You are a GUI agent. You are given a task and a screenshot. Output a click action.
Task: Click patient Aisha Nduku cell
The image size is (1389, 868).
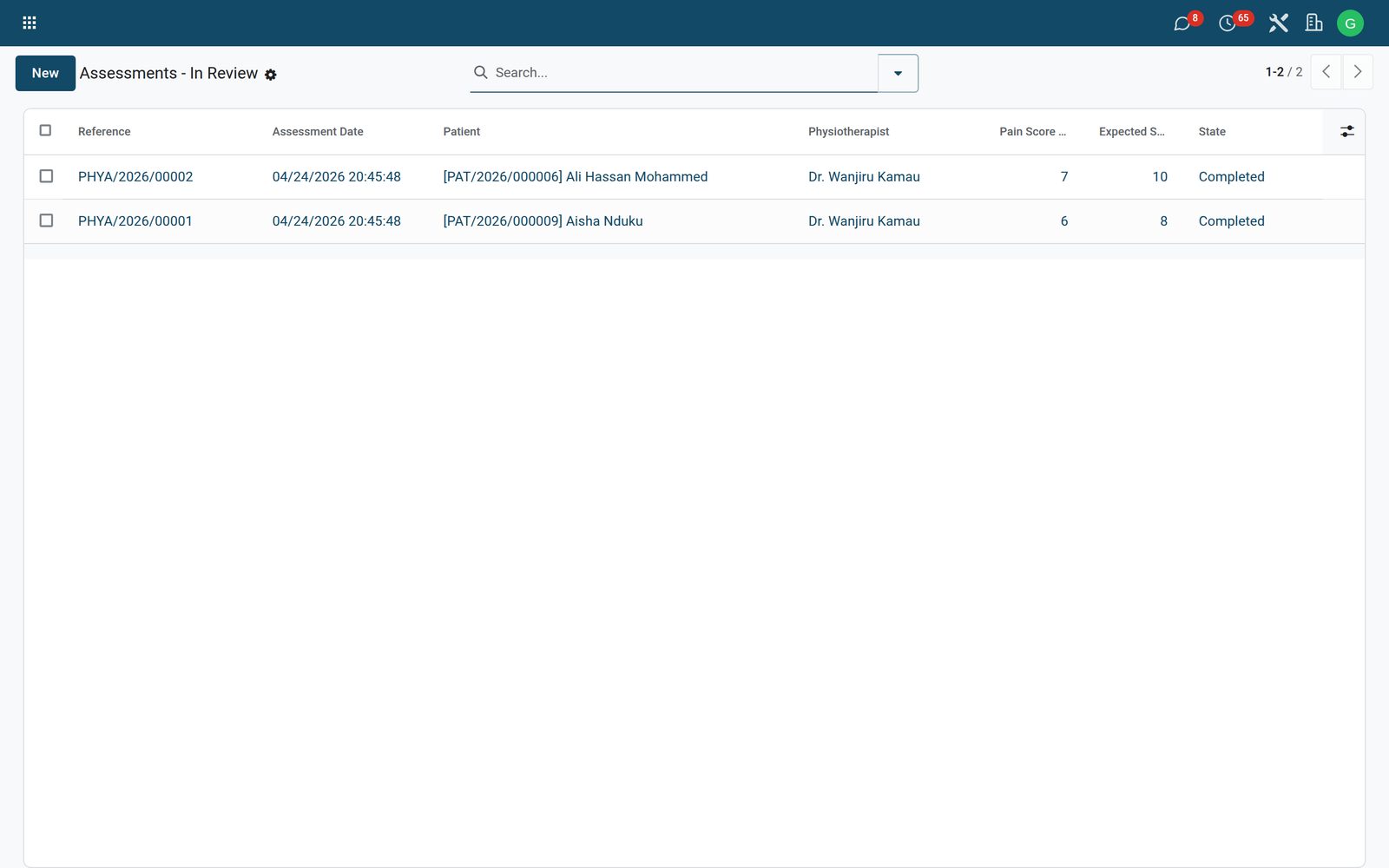pyautogui.click(x=543, y=221)
